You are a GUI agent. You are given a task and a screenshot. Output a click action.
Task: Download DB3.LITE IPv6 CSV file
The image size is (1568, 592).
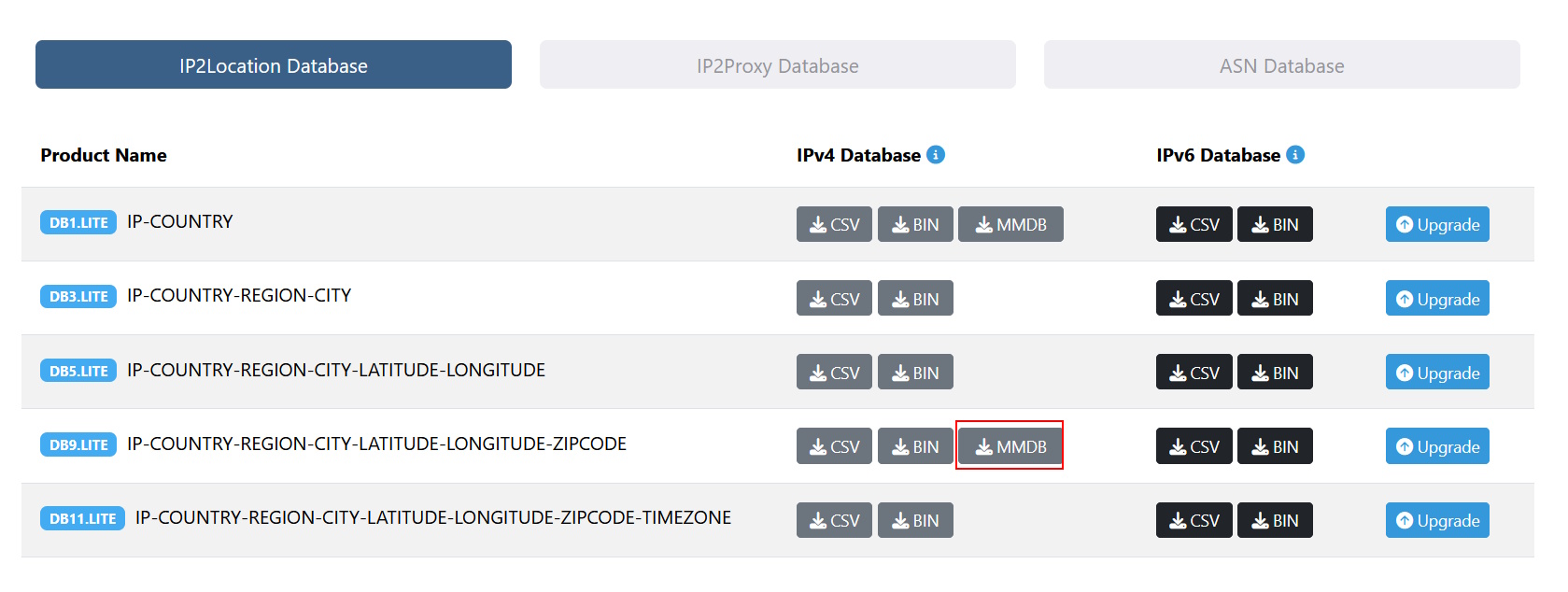1194,298
